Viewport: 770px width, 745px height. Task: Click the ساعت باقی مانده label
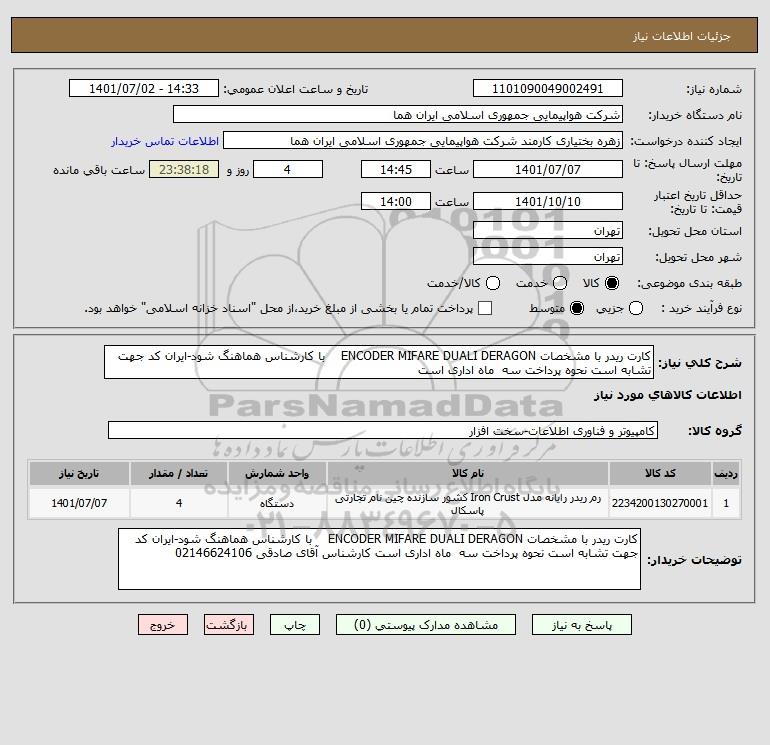99,170
